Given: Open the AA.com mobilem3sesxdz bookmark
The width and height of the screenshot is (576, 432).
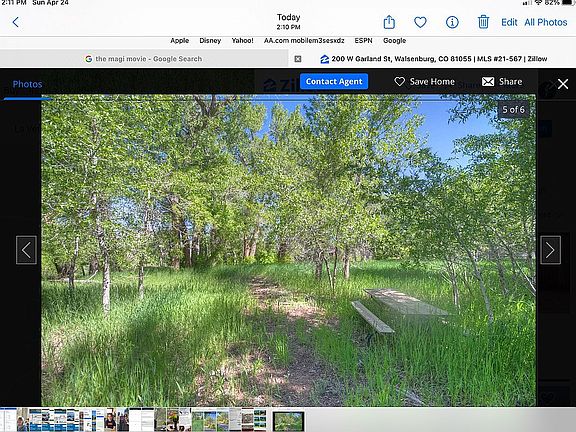Looking at the screenshot, I should tap(304, 40).
